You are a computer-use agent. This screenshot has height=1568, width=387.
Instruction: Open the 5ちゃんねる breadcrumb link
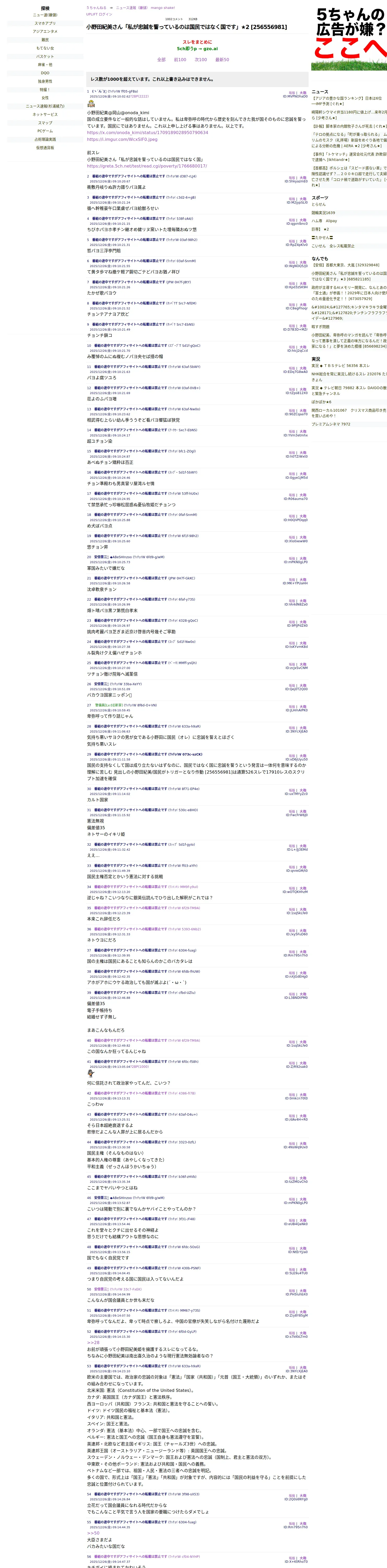[96, 8]
